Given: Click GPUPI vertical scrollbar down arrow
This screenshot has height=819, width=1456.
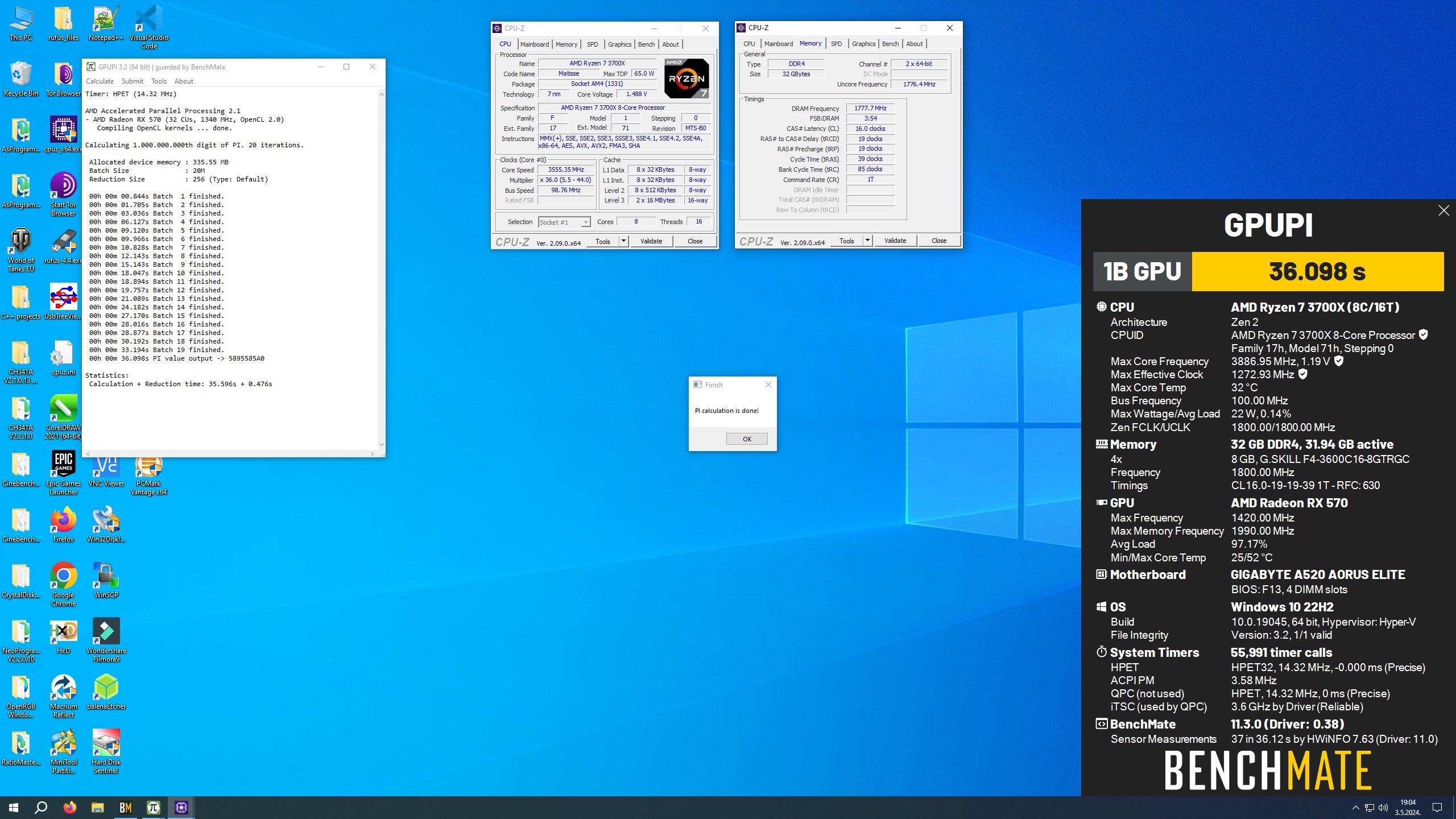Looking at the screenshot, I should click(381, 445).
